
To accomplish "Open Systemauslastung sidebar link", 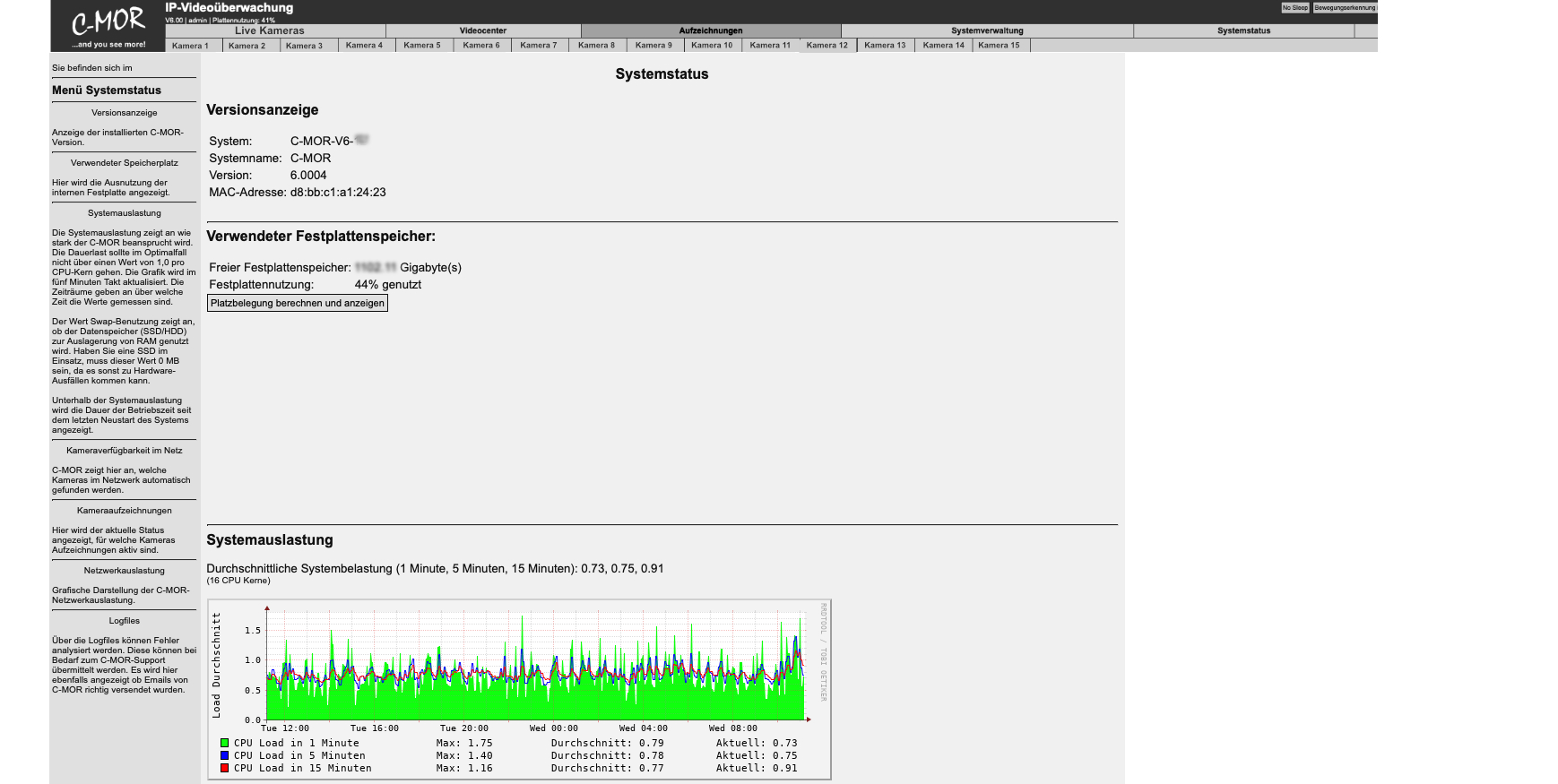I will click(125, 213).
